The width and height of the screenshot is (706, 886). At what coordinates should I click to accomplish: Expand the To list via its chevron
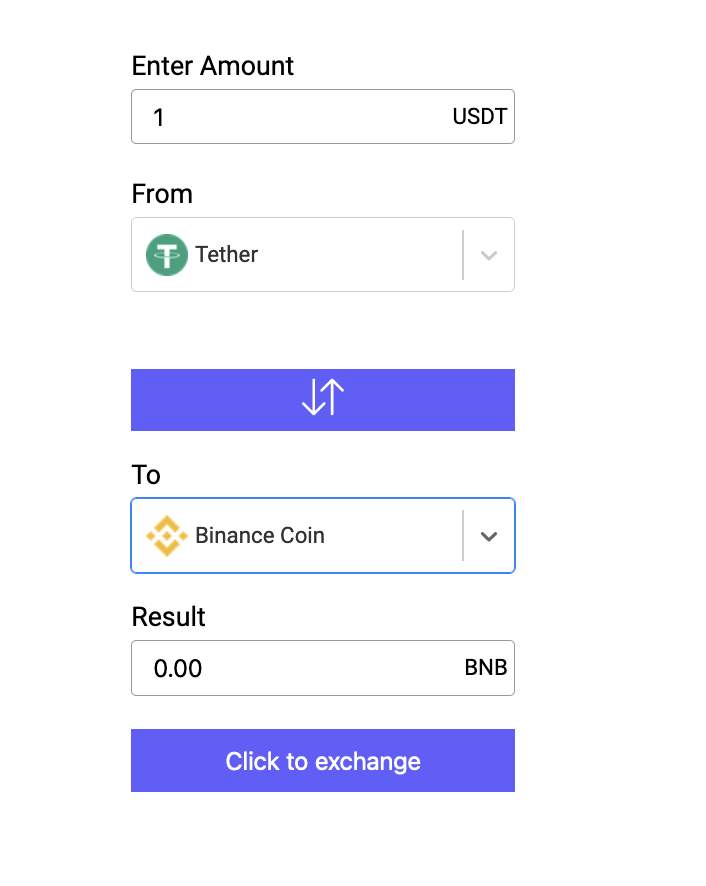click(489, 536)
